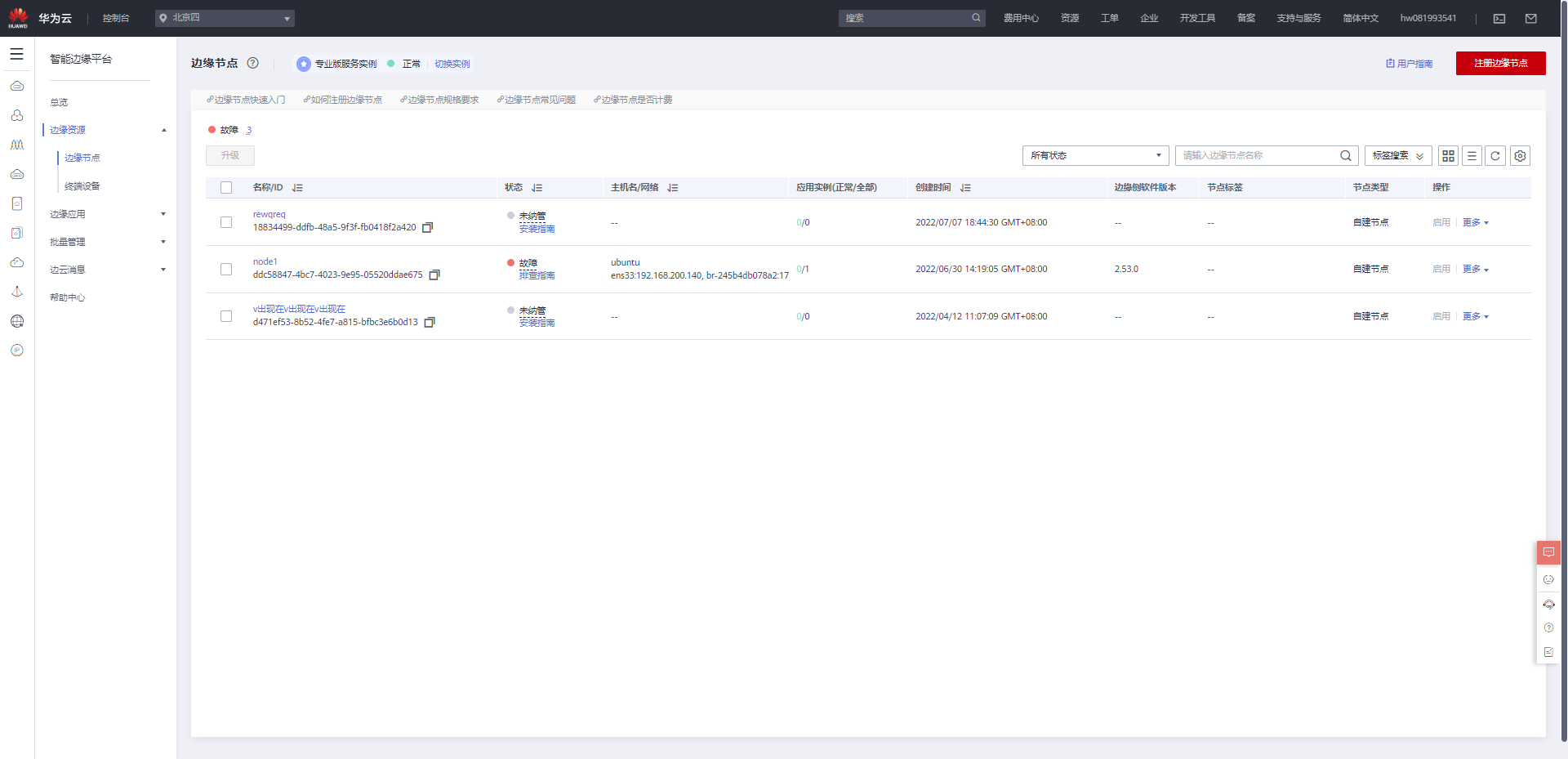Click the 切换实例 link
The image size is (1568, 759).
pos(452,64)
